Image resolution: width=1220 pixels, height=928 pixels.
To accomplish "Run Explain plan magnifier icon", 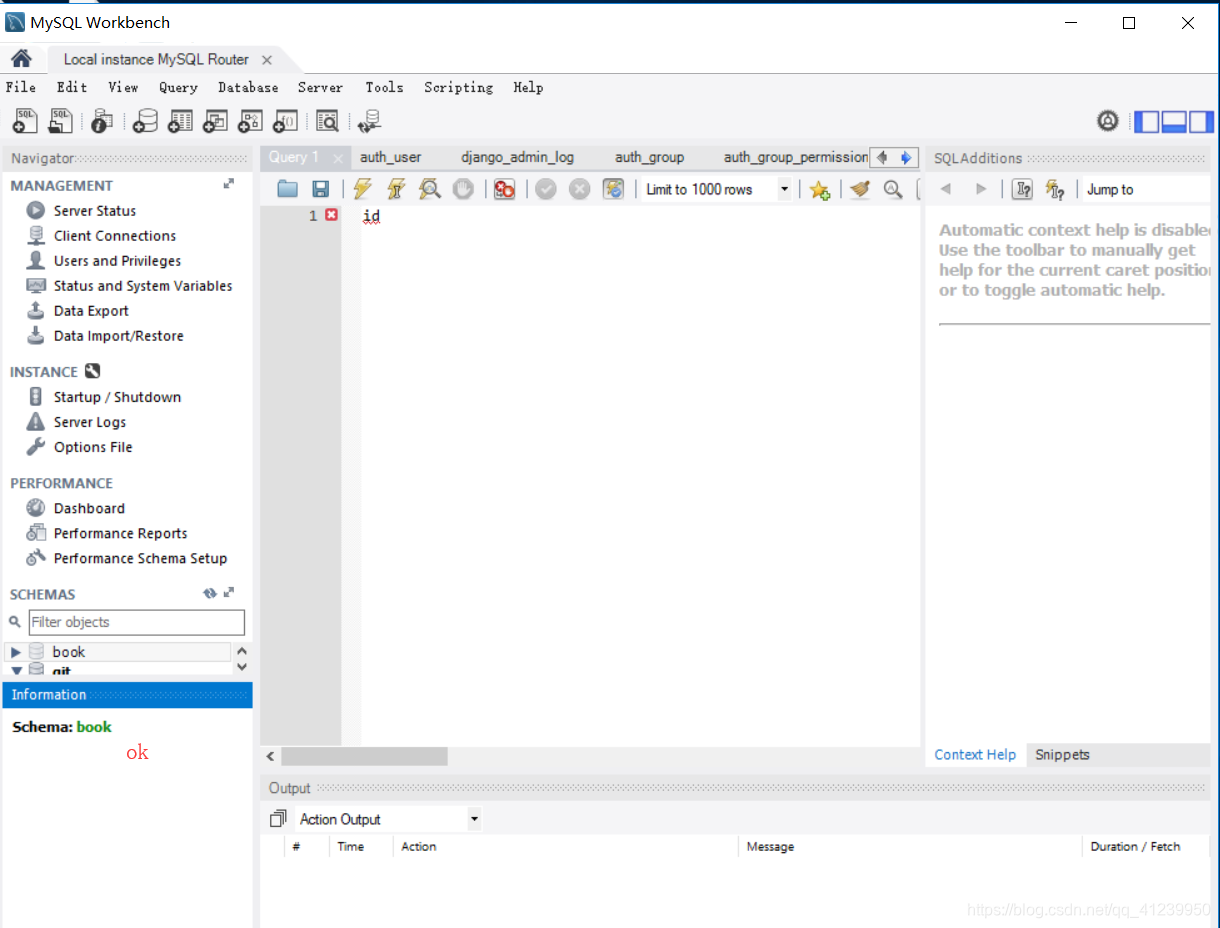I will 429,189.
